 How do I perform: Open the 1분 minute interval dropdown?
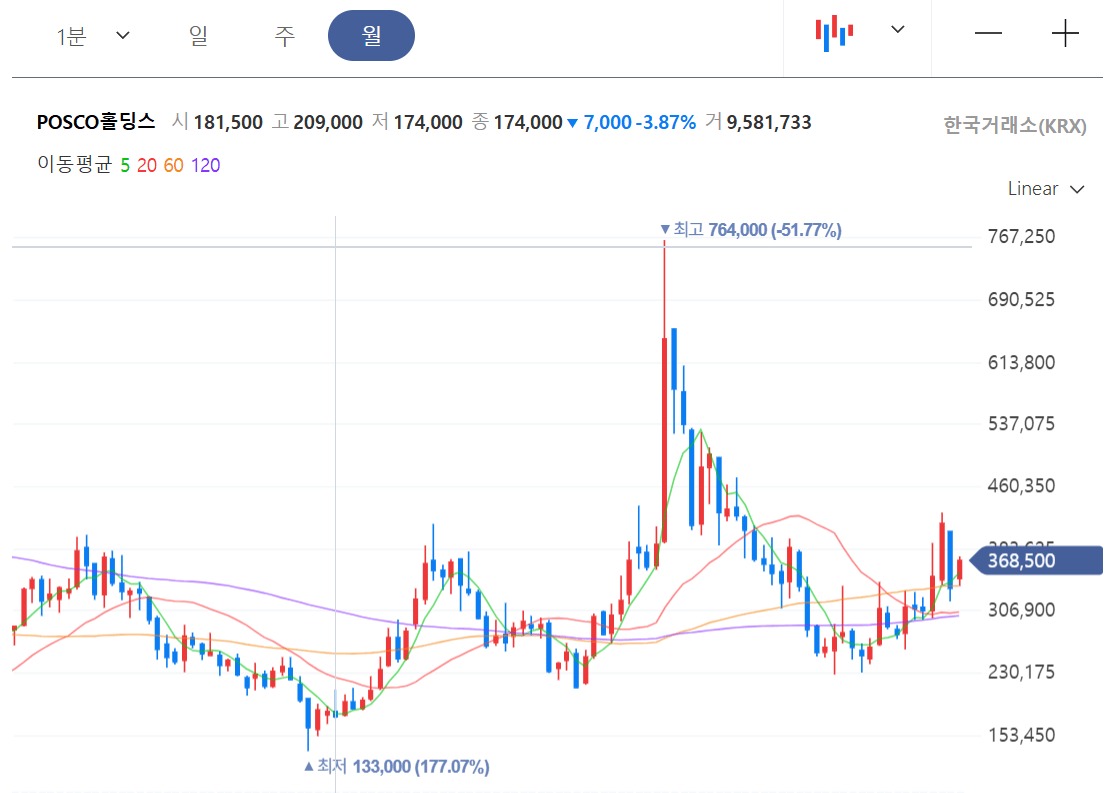[x=93, y=35]
